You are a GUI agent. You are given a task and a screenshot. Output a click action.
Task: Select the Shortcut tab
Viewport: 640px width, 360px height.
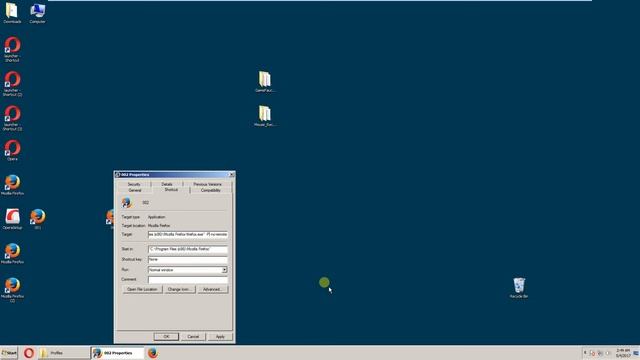(171, 190)
